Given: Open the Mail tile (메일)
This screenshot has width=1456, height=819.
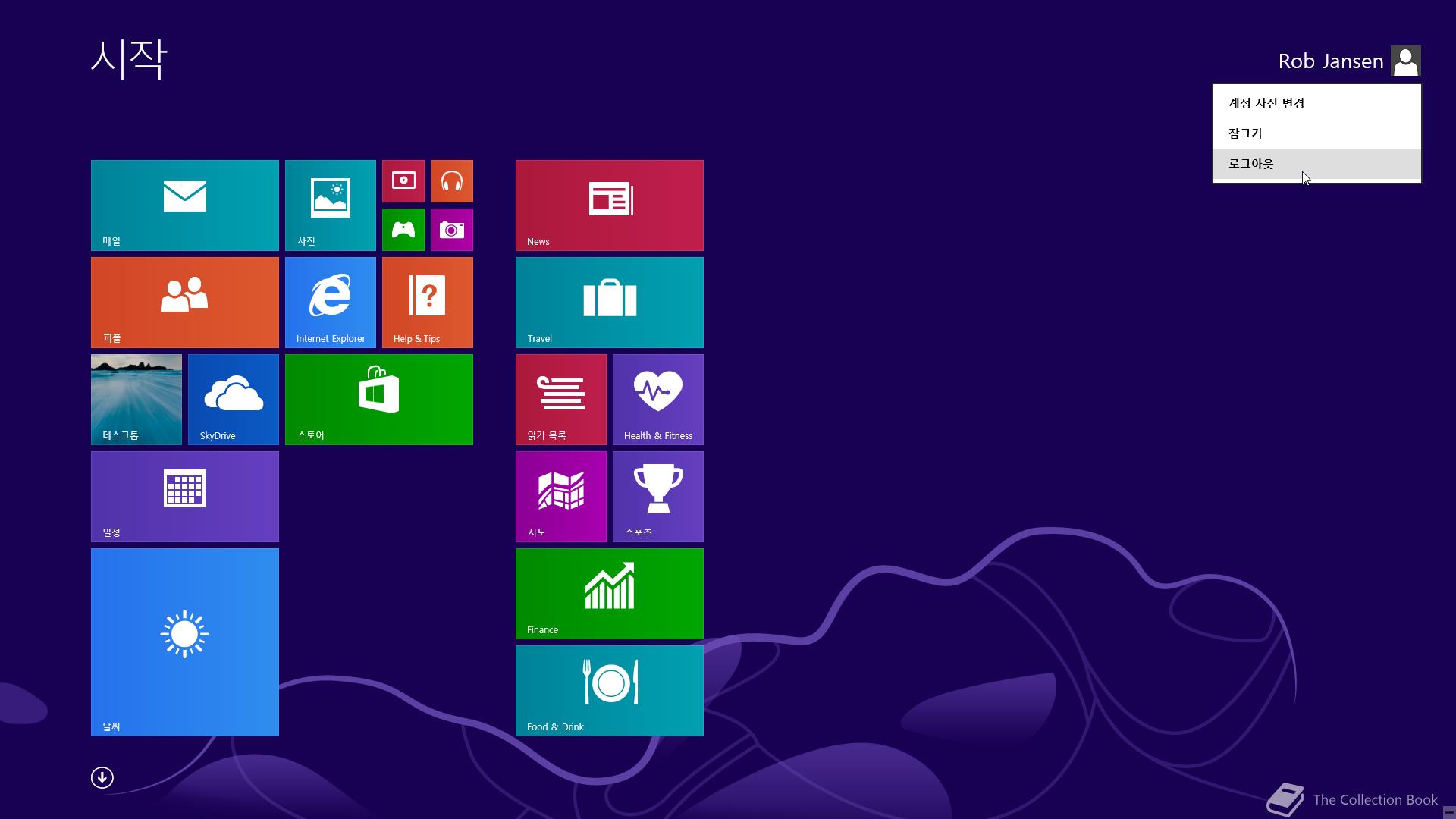Looking at the screenshot, I should click(185, 206).
